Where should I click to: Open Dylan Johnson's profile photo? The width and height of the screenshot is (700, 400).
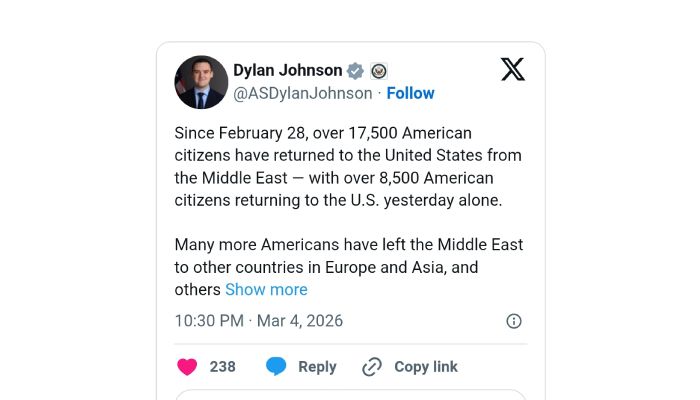(201, 82)
